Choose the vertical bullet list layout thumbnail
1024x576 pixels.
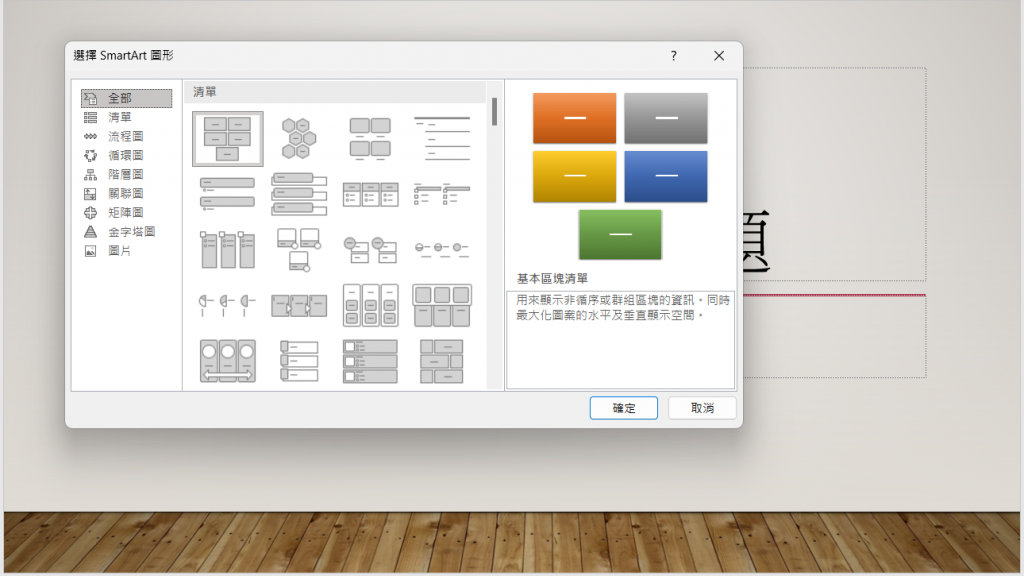click(x=227, y=194)
